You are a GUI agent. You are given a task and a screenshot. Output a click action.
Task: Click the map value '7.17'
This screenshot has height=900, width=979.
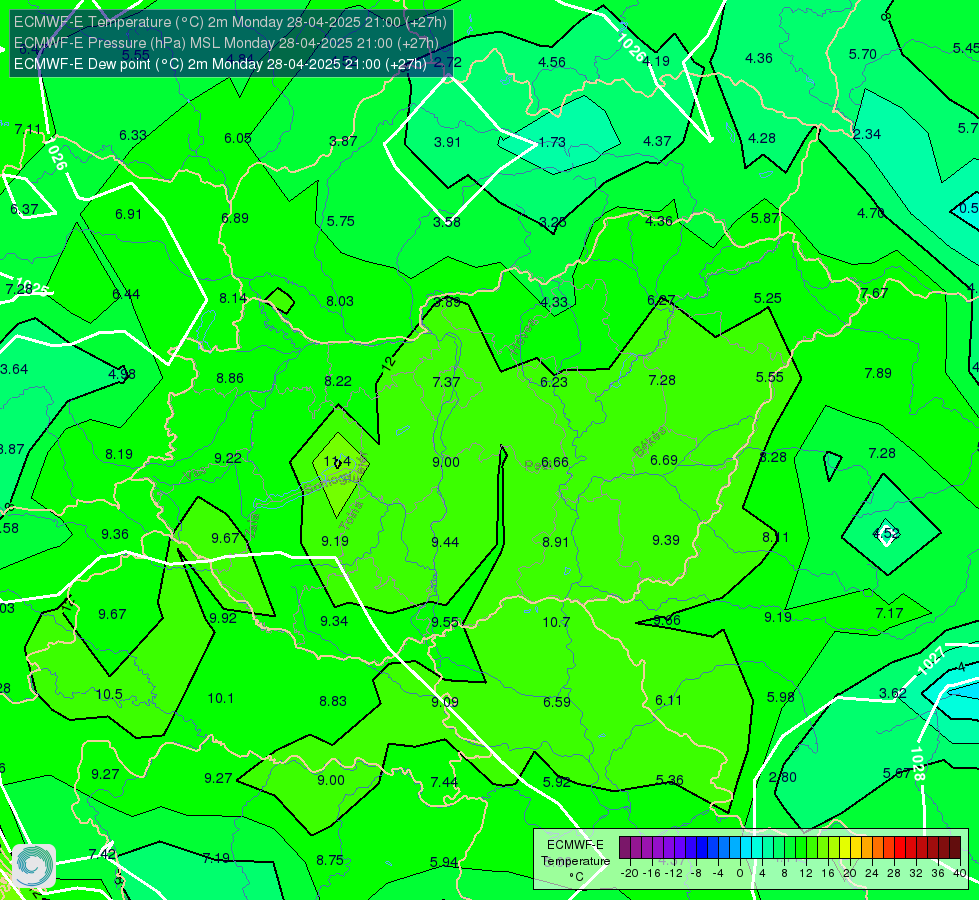click(x=889, y=613)
